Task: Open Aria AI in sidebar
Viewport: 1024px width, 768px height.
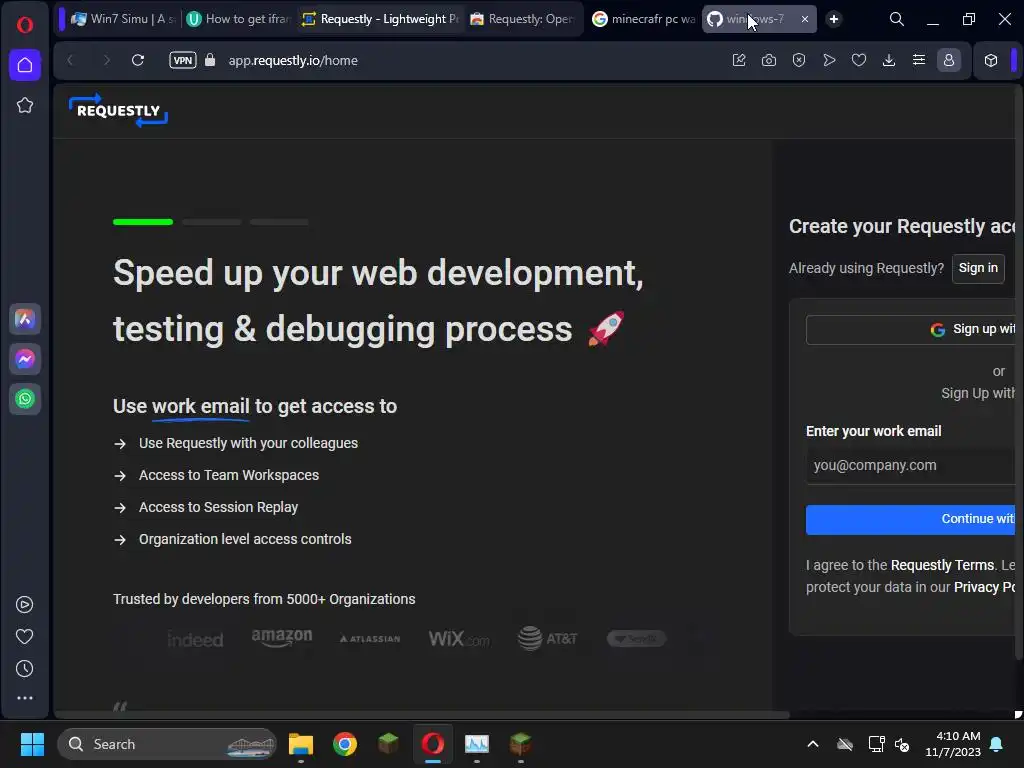Action: (x=25, y=319)
